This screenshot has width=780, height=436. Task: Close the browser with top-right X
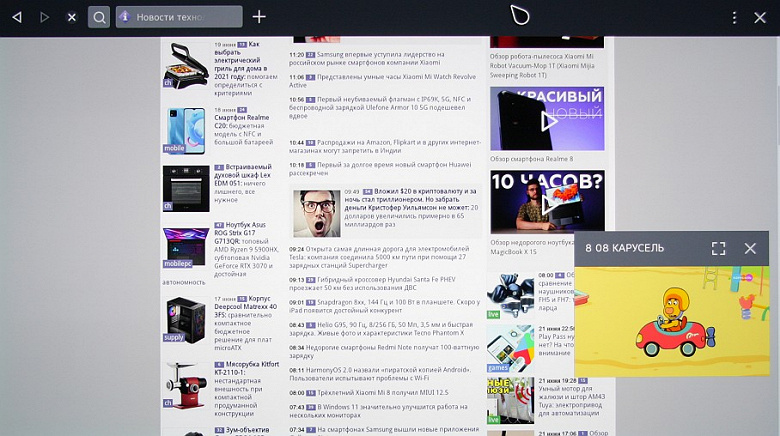pyautogui.click(x=760, y=18)
